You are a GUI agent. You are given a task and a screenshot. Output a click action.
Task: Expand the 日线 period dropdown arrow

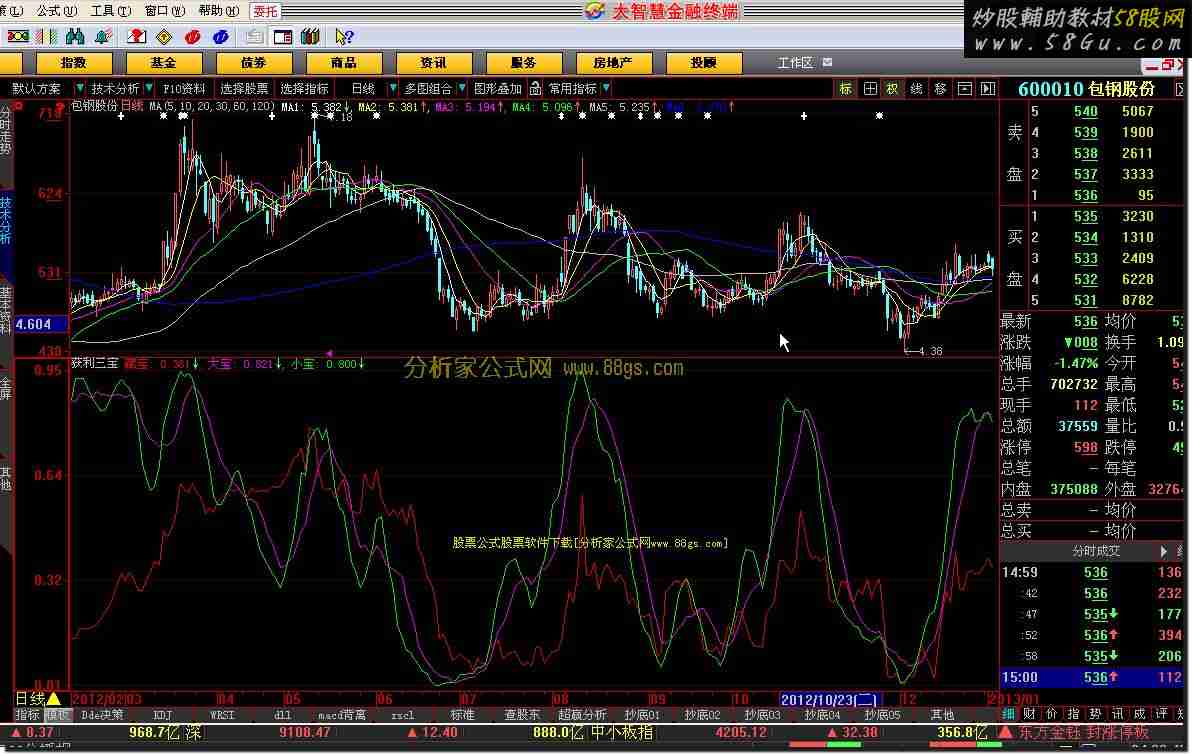point(392,88)
